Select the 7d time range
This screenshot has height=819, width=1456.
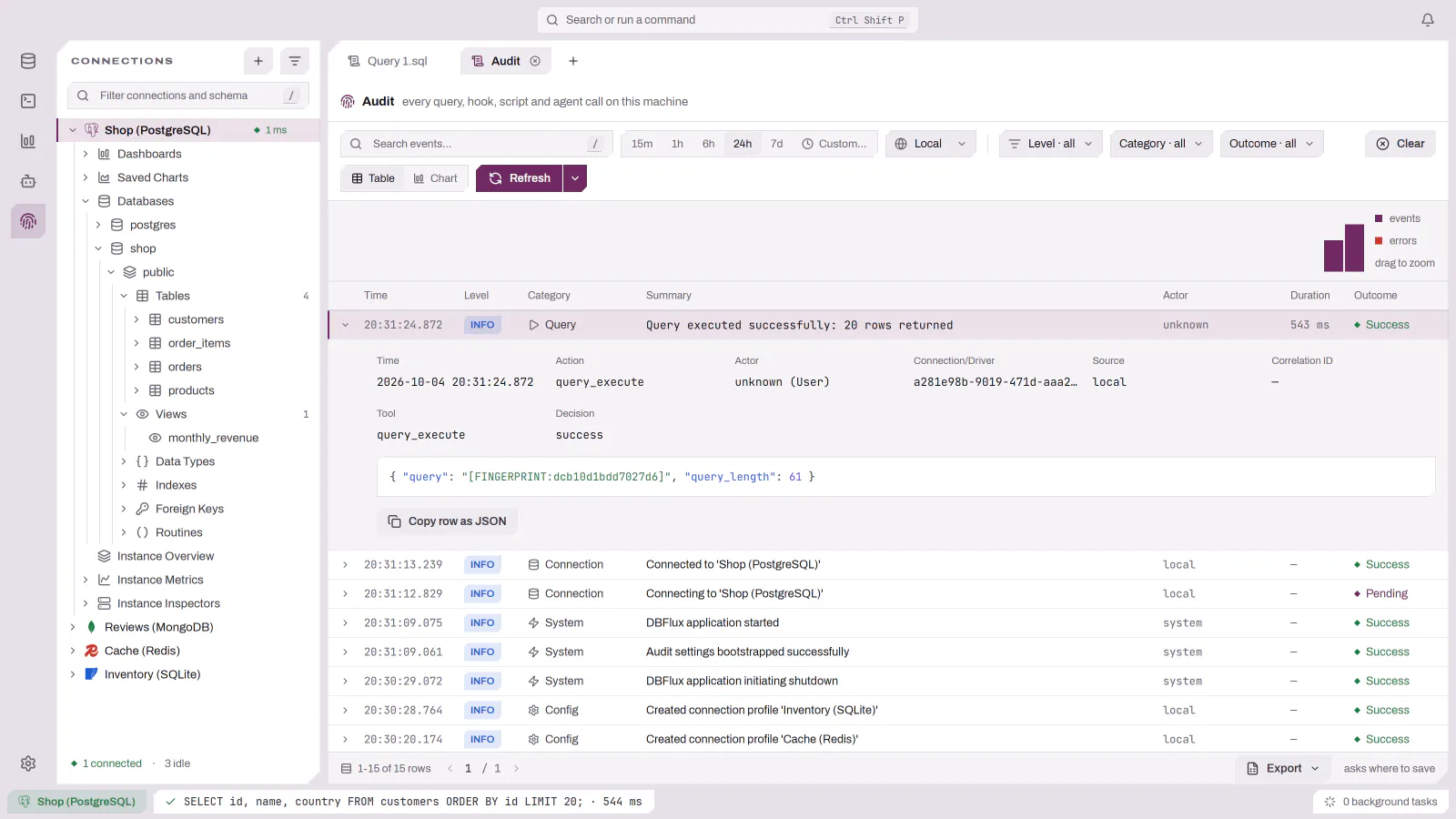(x=776, y=144)
